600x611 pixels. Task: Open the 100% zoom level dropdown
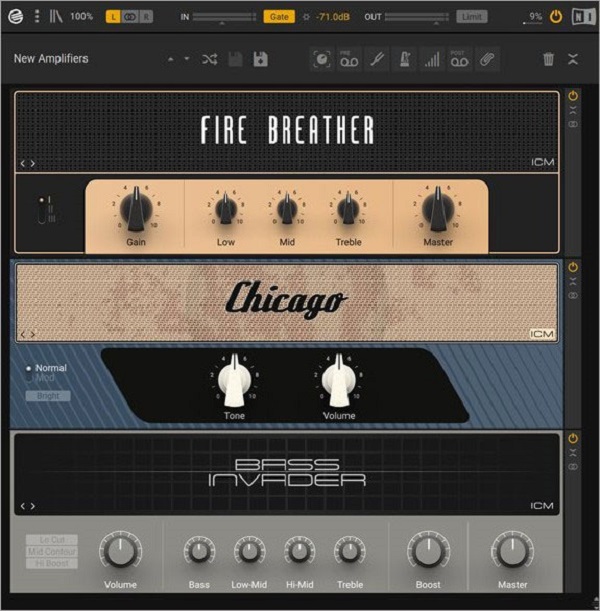point(81,16)
